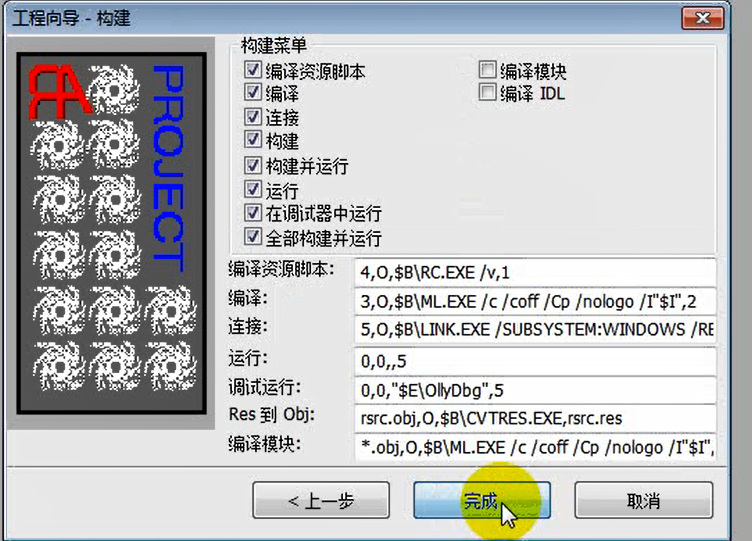
Task: Click the 编译资源脚本 command field
Action: (x=535, y=272)
